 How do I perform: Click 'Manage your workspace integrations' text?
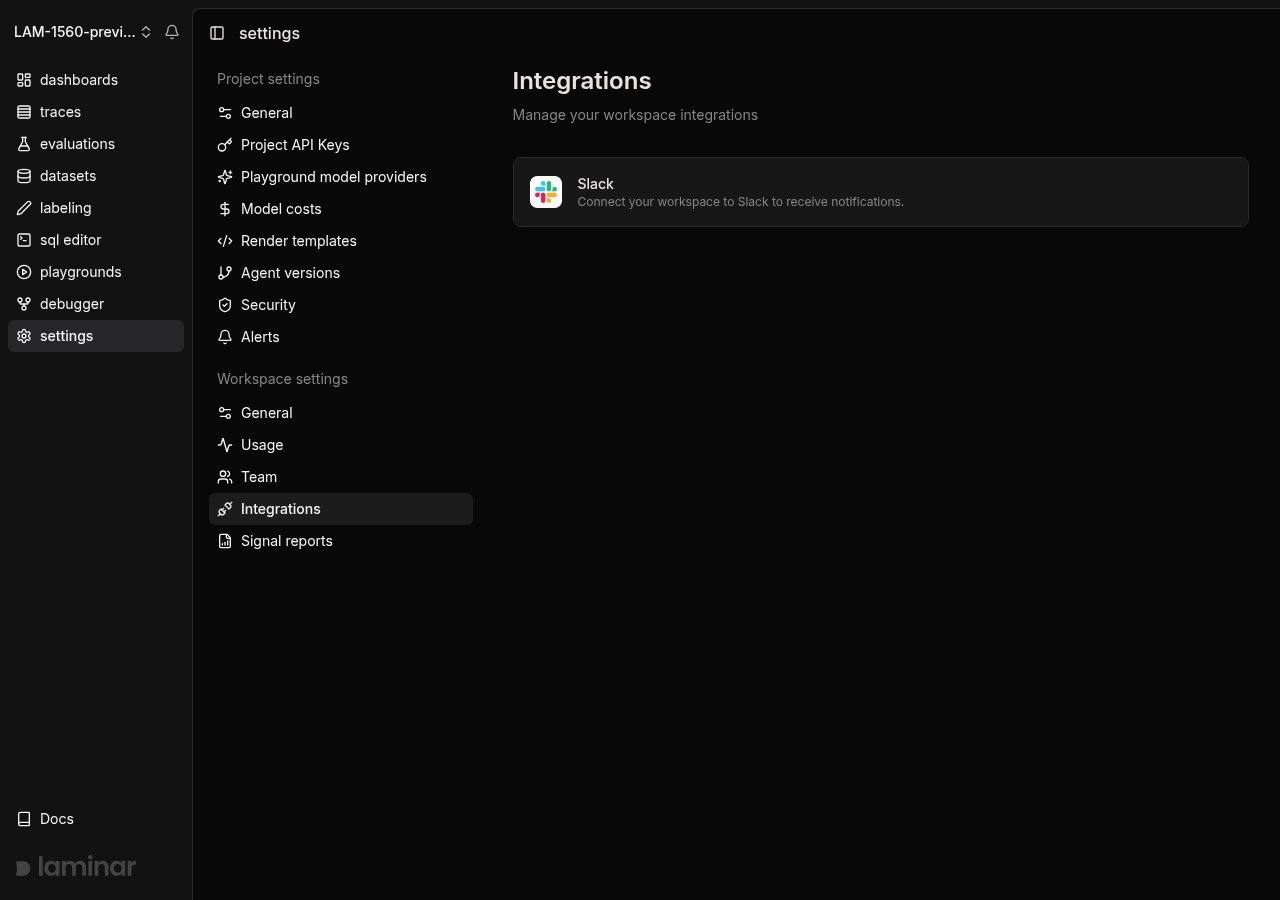point(635,115)
